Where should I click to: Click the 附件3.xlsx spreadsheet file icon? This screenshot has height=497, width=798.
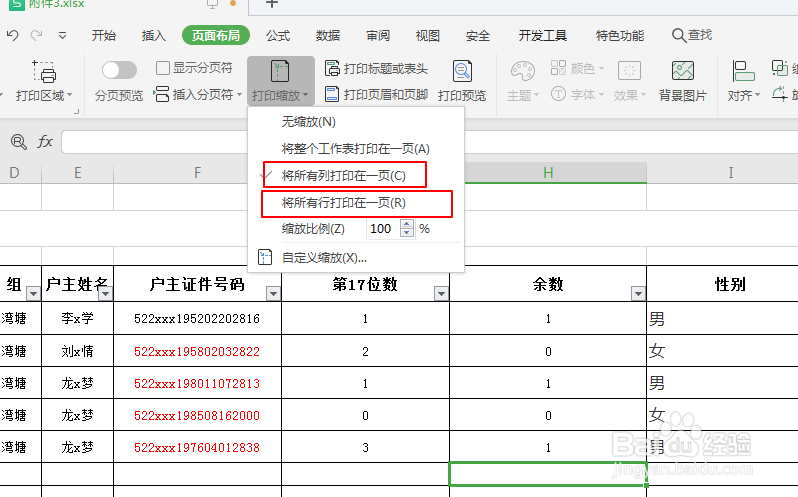tap(17, 4)
